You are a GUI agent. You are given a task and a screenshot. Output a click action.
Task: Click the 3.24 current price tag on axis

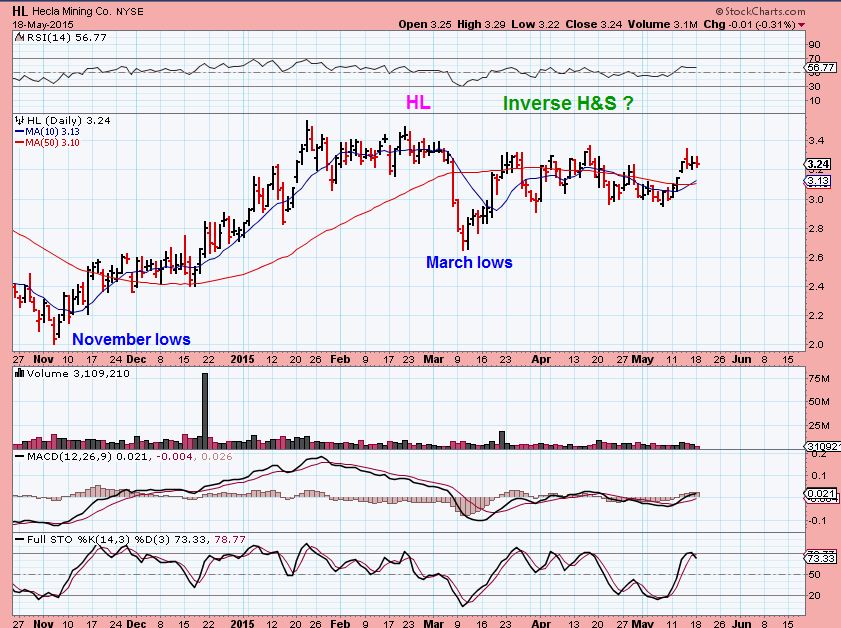point(818,165)
